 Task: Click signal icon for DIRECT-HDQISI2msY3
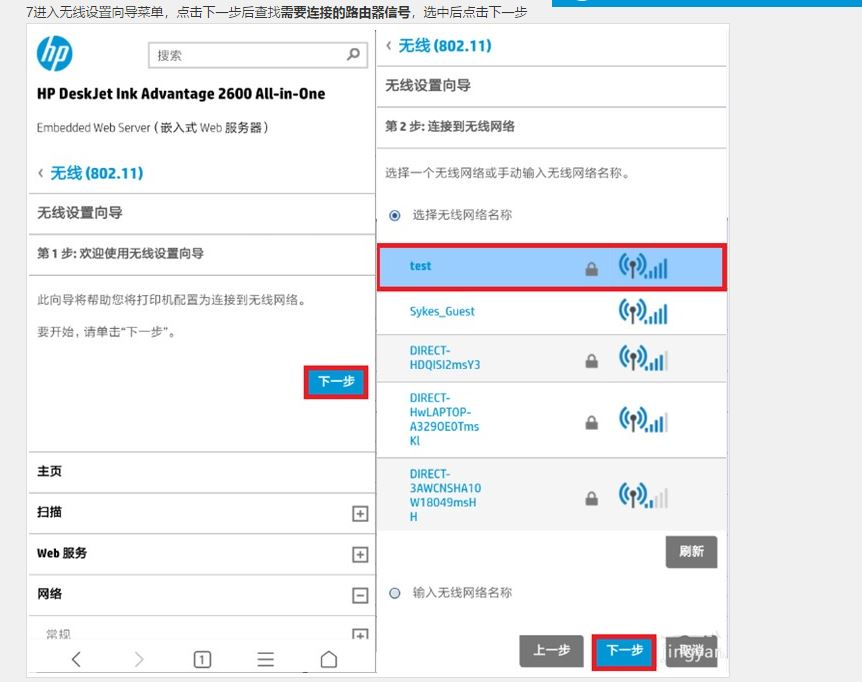click(643, 358)
